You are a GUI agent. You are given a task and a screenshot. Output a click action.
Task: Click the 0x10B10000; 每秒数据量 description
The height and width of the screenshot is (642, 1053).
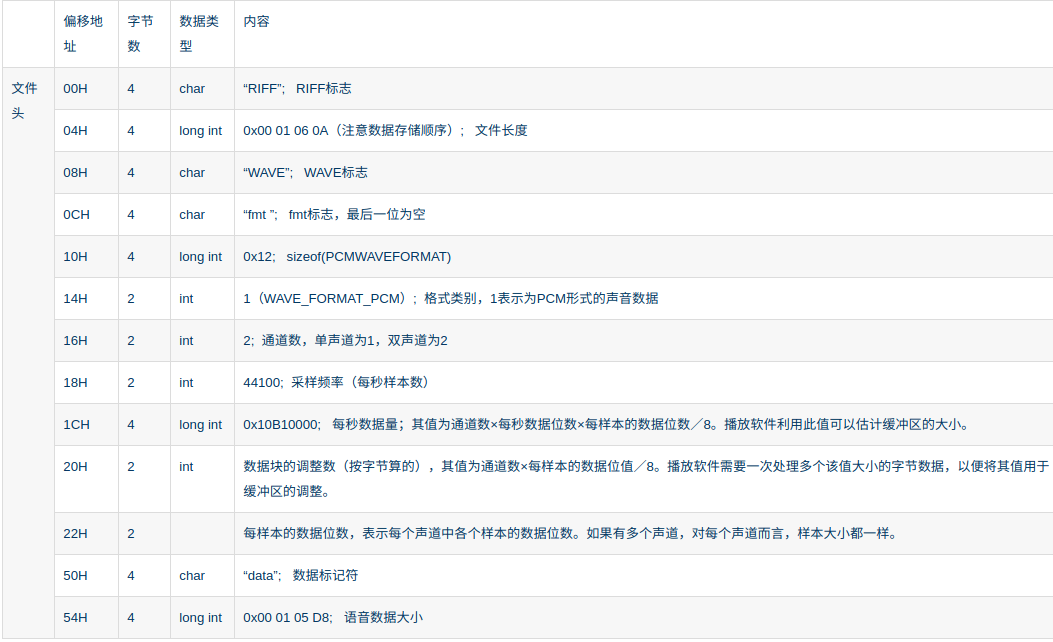tap(607, 424)
